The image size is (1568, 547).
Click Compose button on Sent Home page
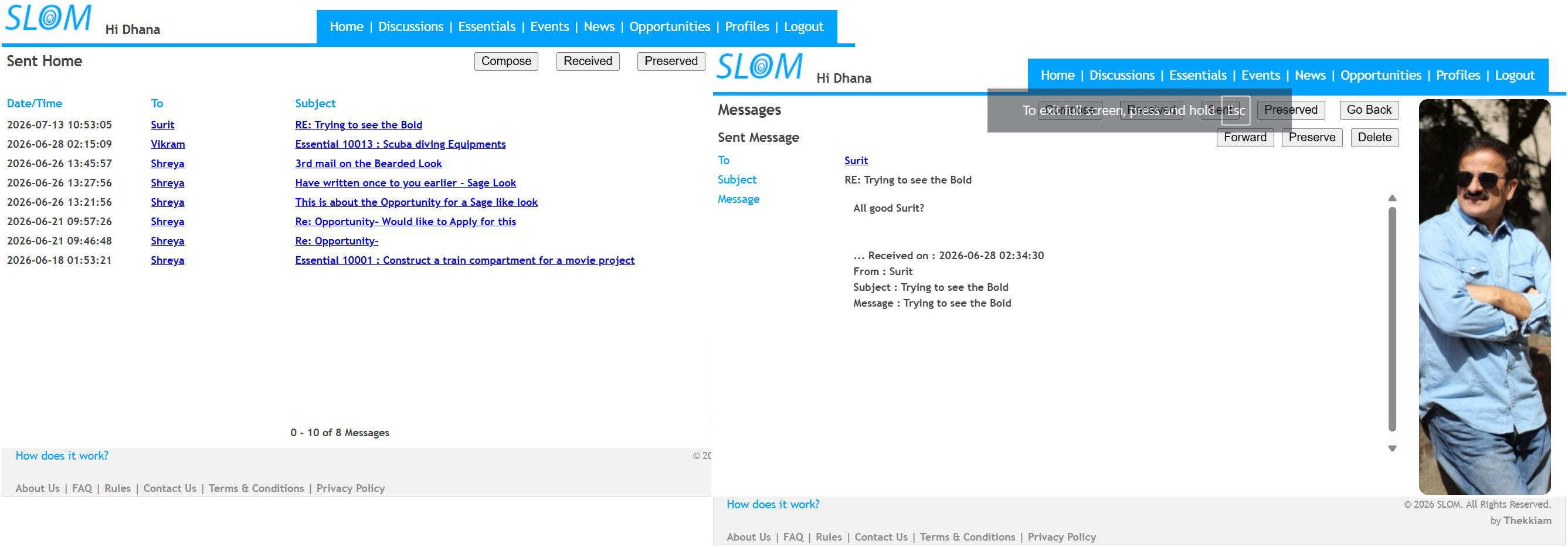507,61
